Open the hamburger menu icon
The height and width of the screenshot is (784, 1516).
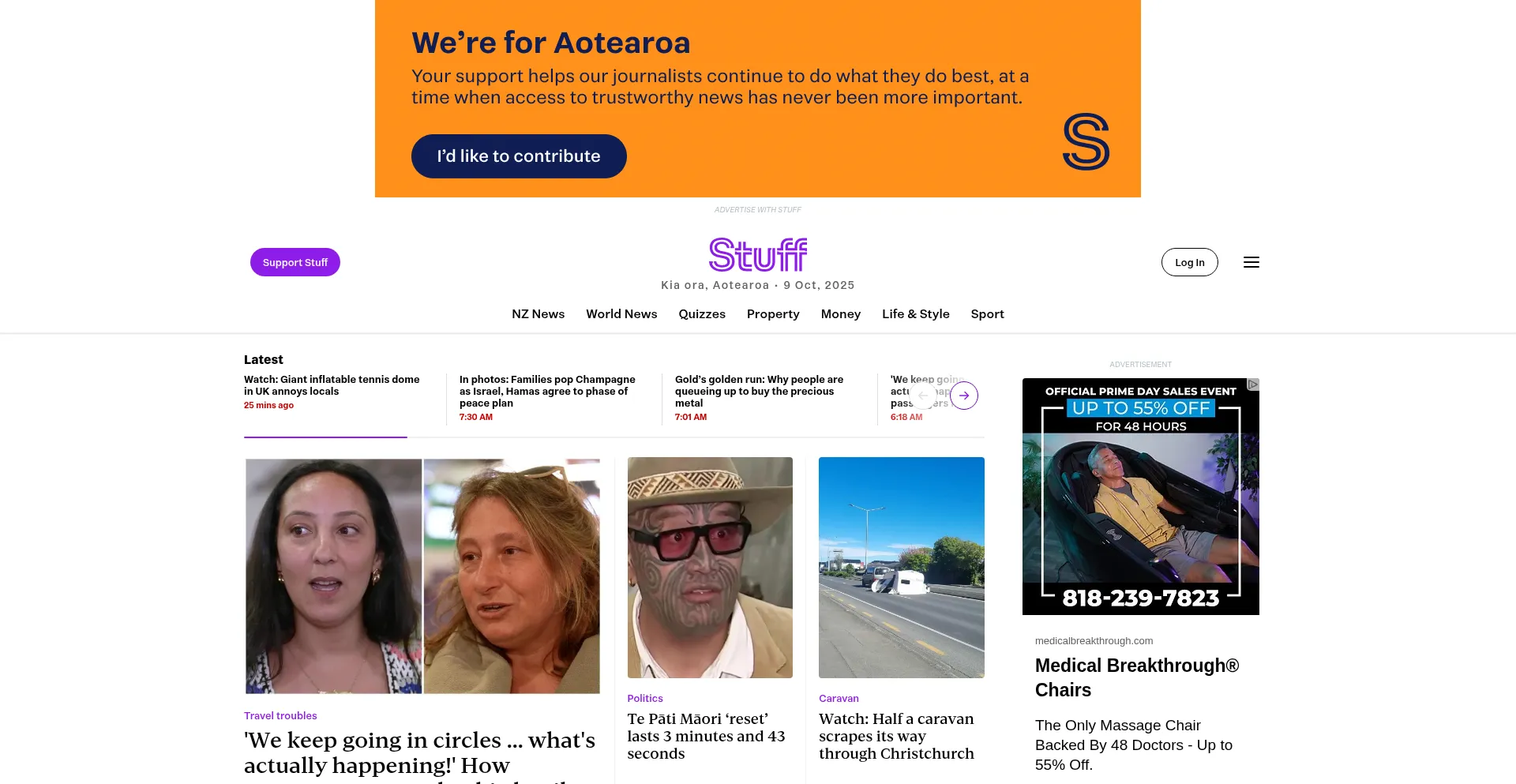pyautogui.click(x=1251, y=262)
